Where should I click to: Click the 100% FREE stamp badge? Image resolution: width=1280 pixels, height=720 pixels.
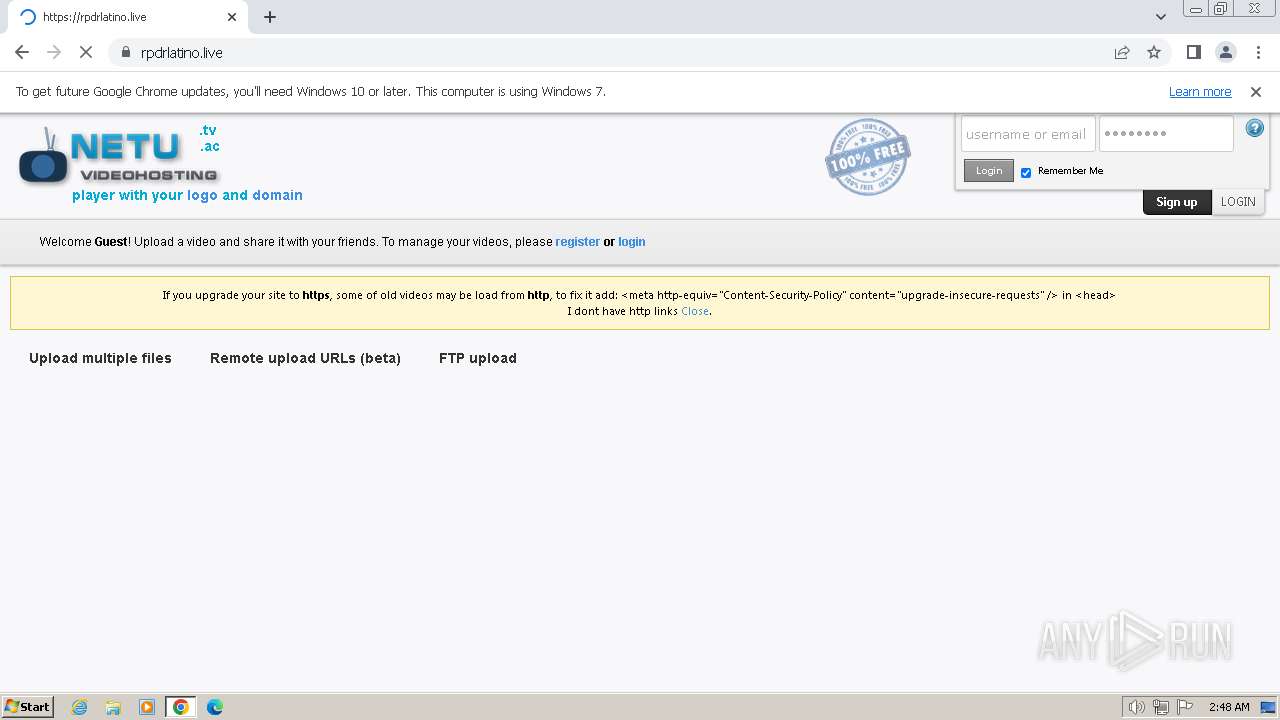click(x=867, y=156)
